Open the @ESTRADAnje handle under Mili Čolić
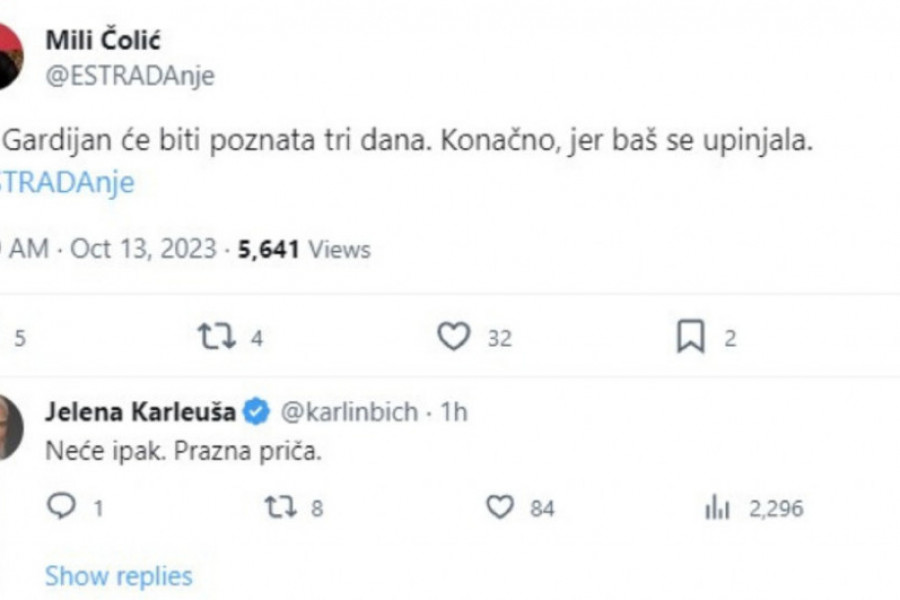900x600 pixels. click(x=130, y=76)
